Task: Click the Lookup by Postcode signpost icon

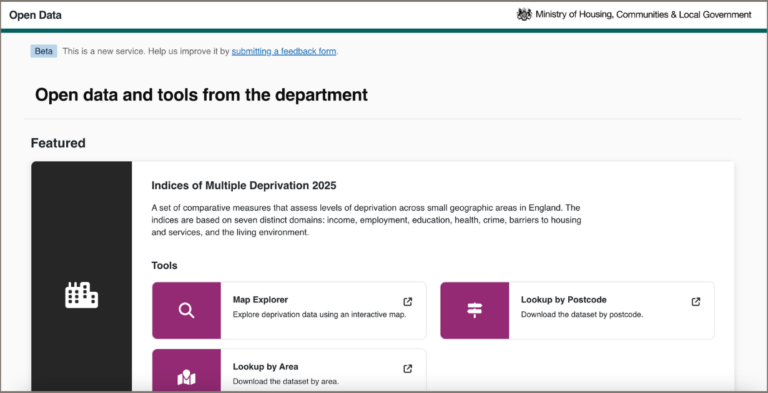Action: tap(475, 310)
